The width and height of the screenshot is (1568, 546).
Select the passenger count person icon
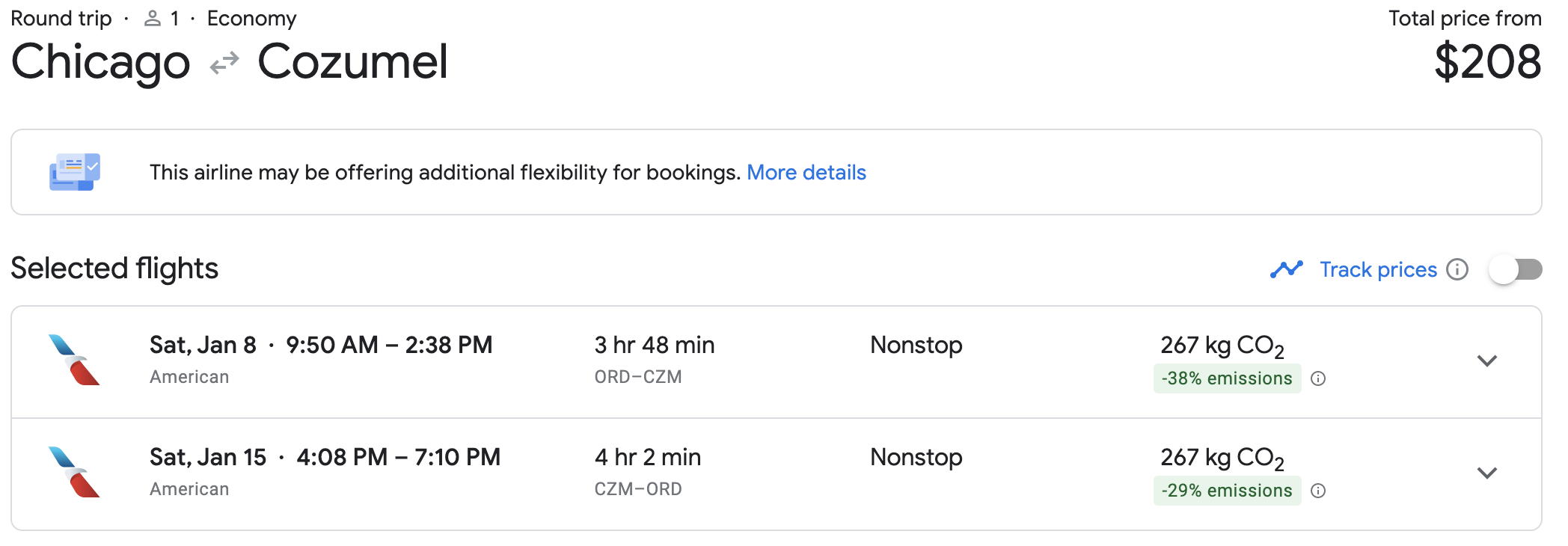click(x=153, y=18)
